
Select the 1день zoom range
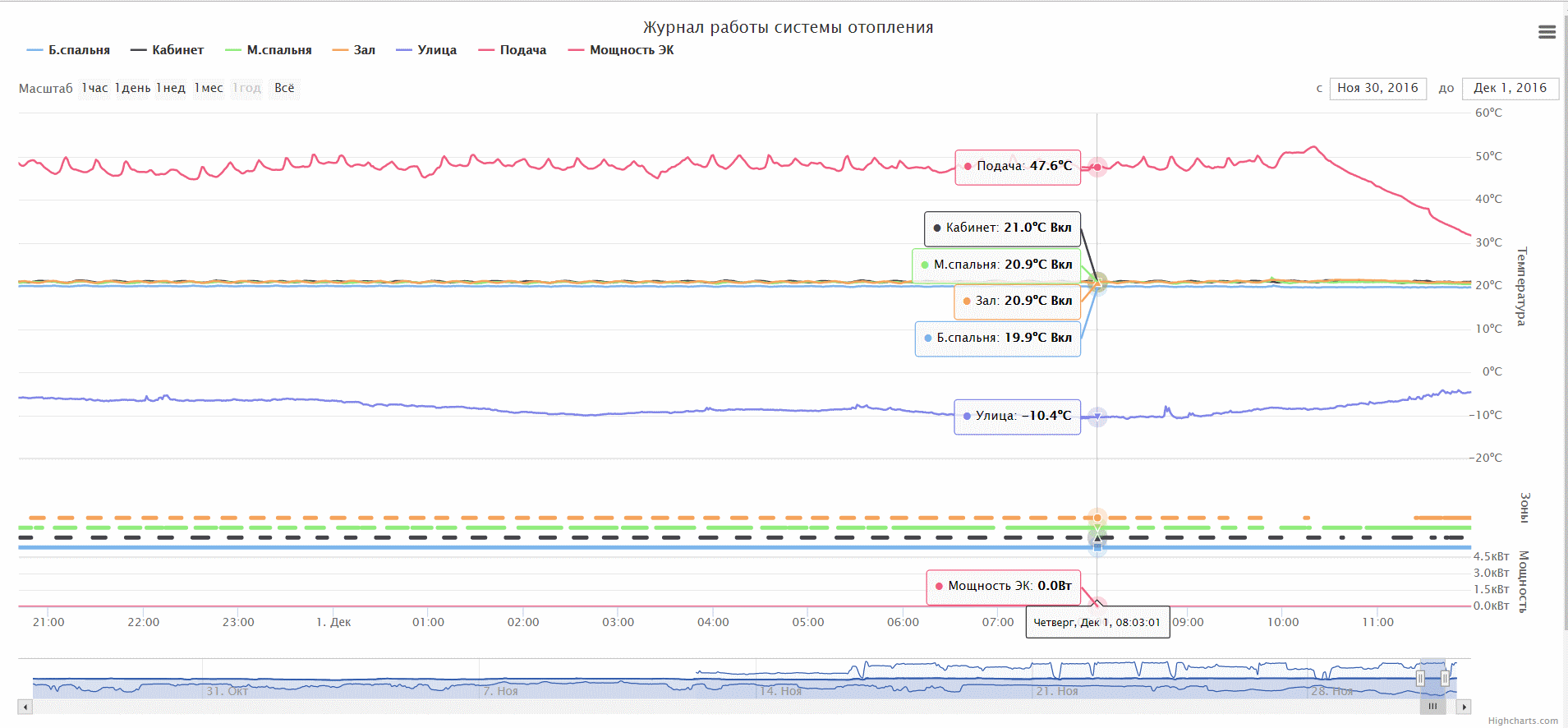[x=132, y=88]
